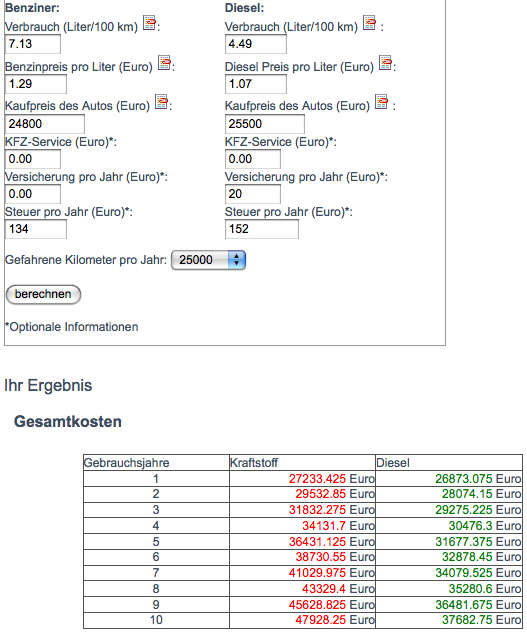Open info icon next to Benzinpreis pro Liter
The image size is (527, 633).
pos(164,63)
